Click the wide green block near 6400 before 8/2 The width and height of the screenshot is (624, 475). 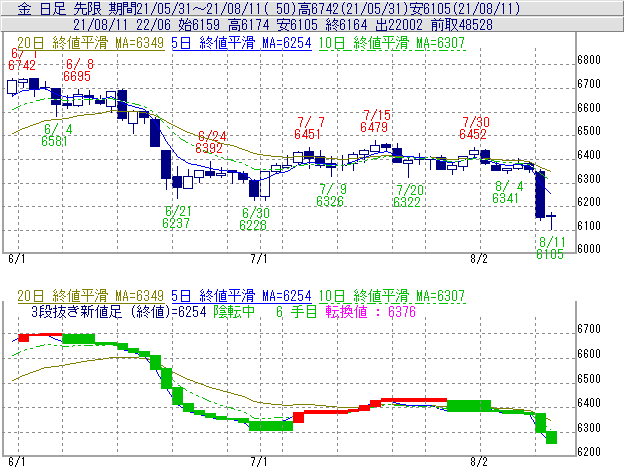click(x=469, y=406)
